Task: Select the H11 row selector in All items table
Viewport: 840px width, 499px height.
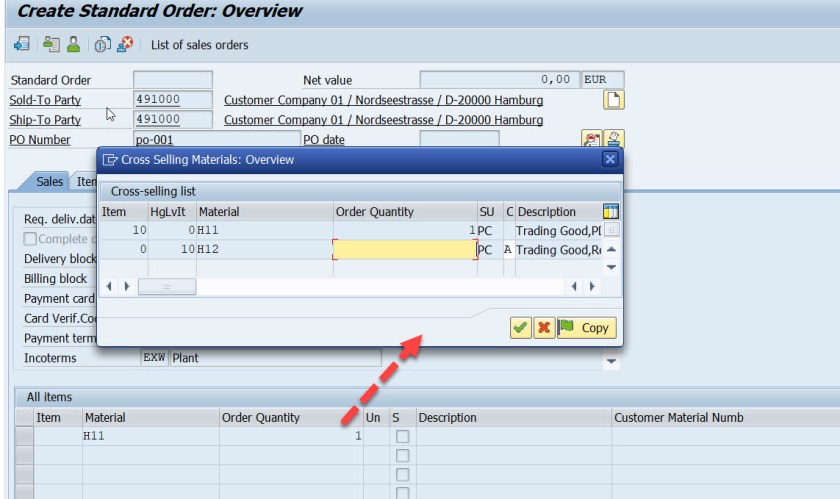Action: point(24,436)
